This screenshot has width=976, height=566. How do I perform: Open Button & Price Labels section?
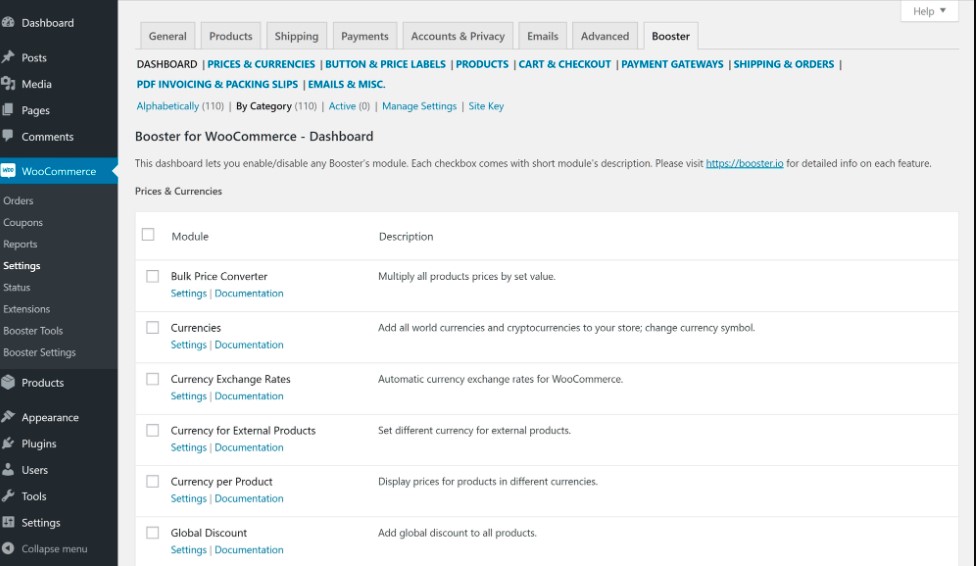coord(385,64)
